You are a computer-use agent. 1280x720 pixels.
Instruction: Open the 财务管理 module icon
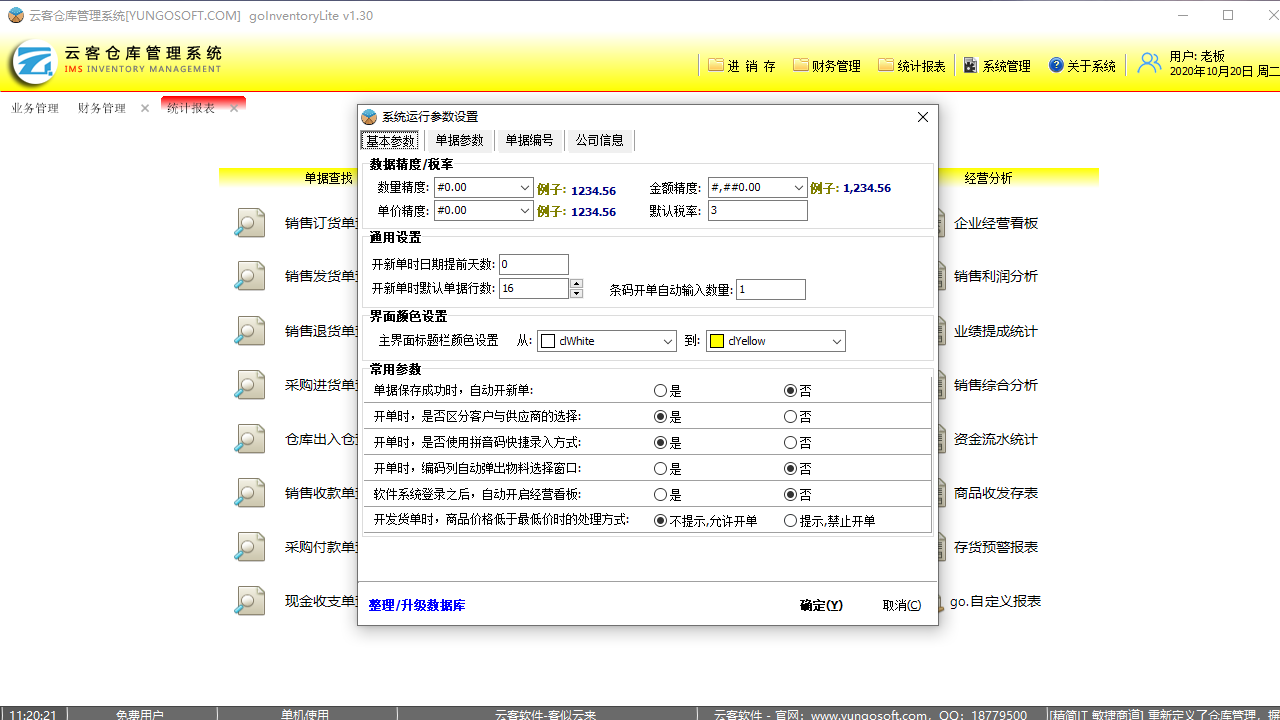800,63
